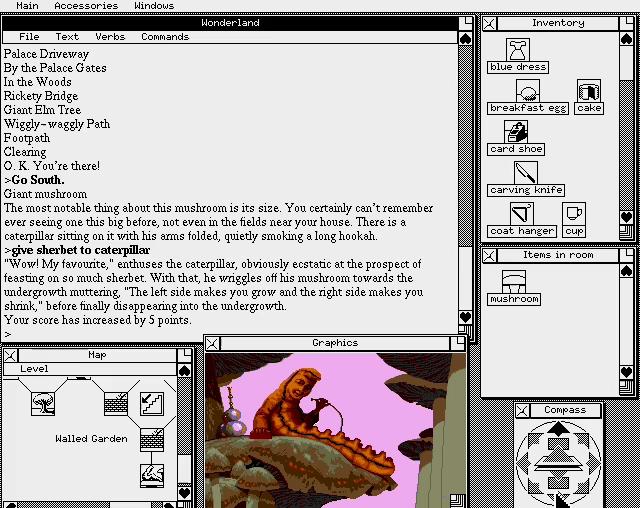Select the bottom-most map room icon
640x508 pixels.
click(152, 475)
